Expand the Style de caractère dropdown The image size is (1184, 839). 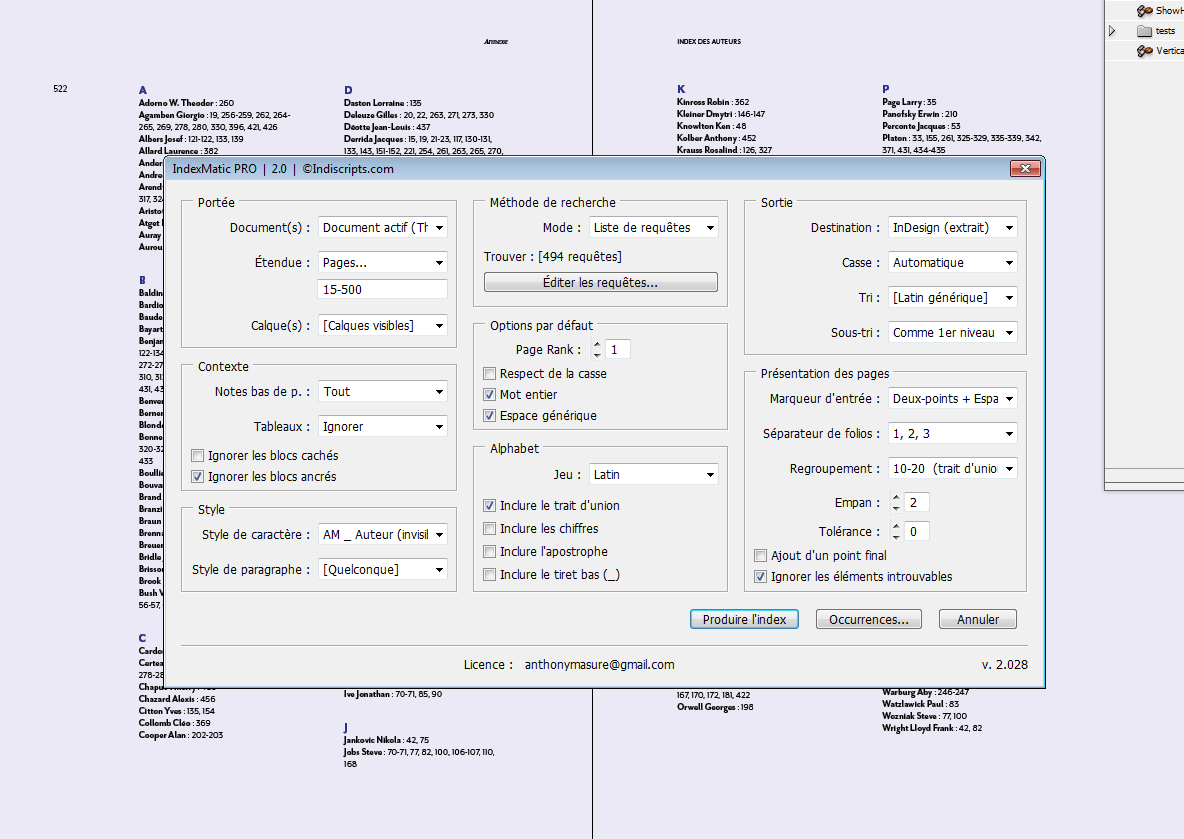pyautogui.click(x=382, y=535)
